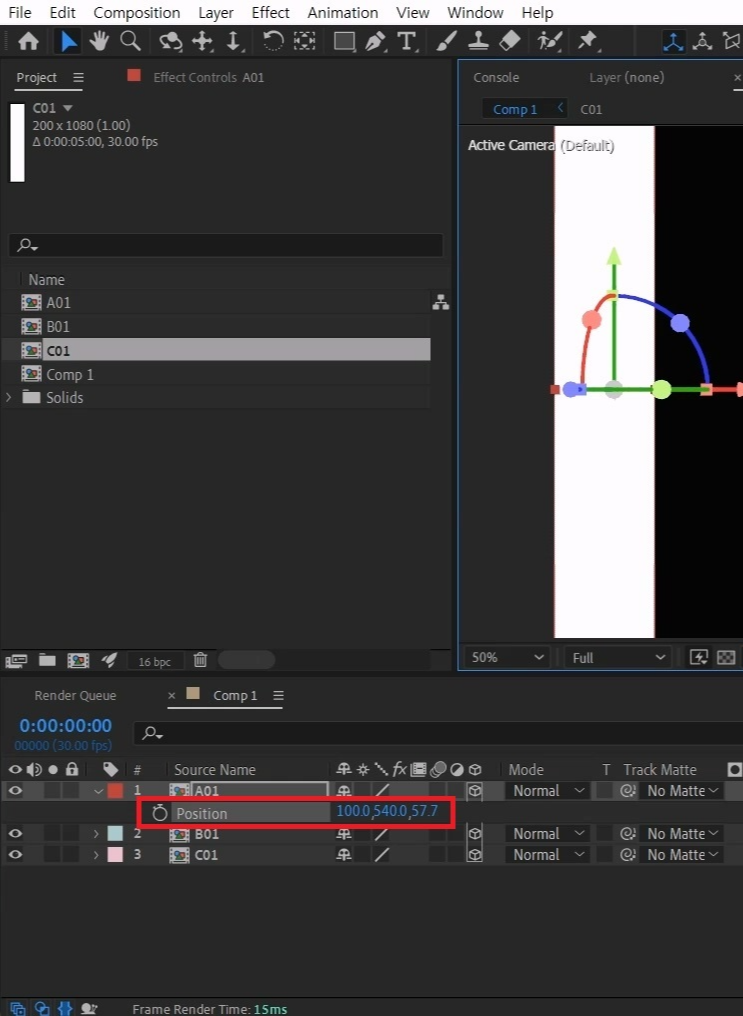Enable Local Axis mode

point(674,41)
